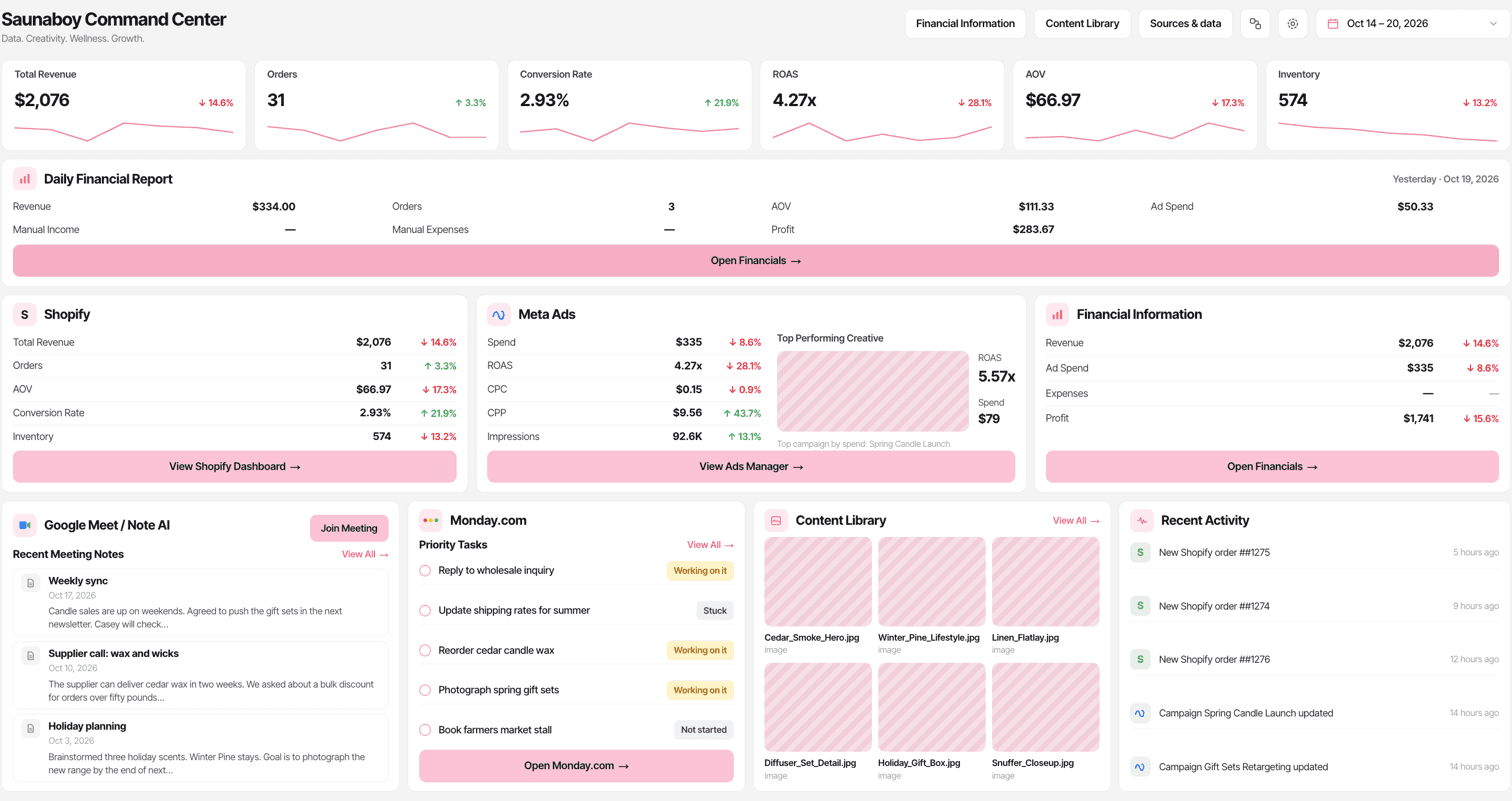The image size is (1512, 801).
Task: Open the Financial Information tab in the header
Action: click(966, 23)
